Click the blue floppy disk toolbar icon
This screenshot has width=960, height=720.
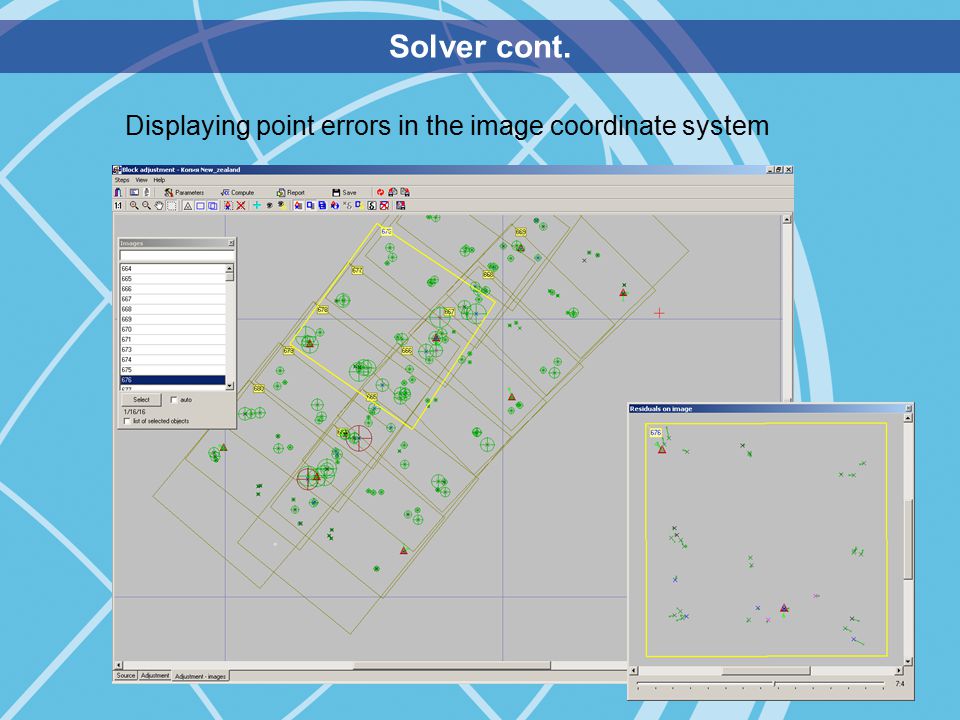(x=323, y=206)
